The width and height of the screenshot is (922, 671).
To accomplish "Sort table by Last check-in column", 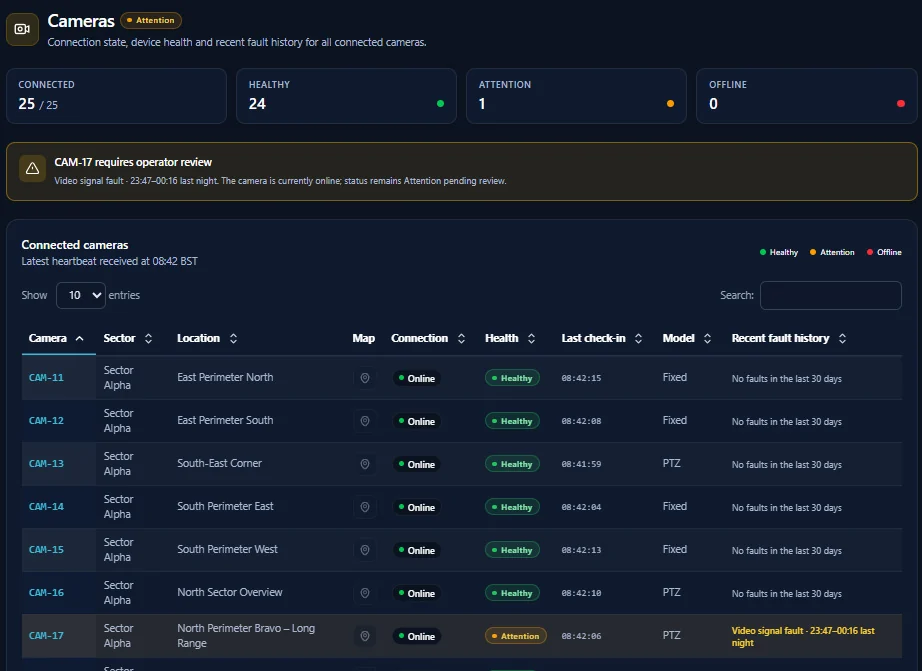I will [602, 338].
